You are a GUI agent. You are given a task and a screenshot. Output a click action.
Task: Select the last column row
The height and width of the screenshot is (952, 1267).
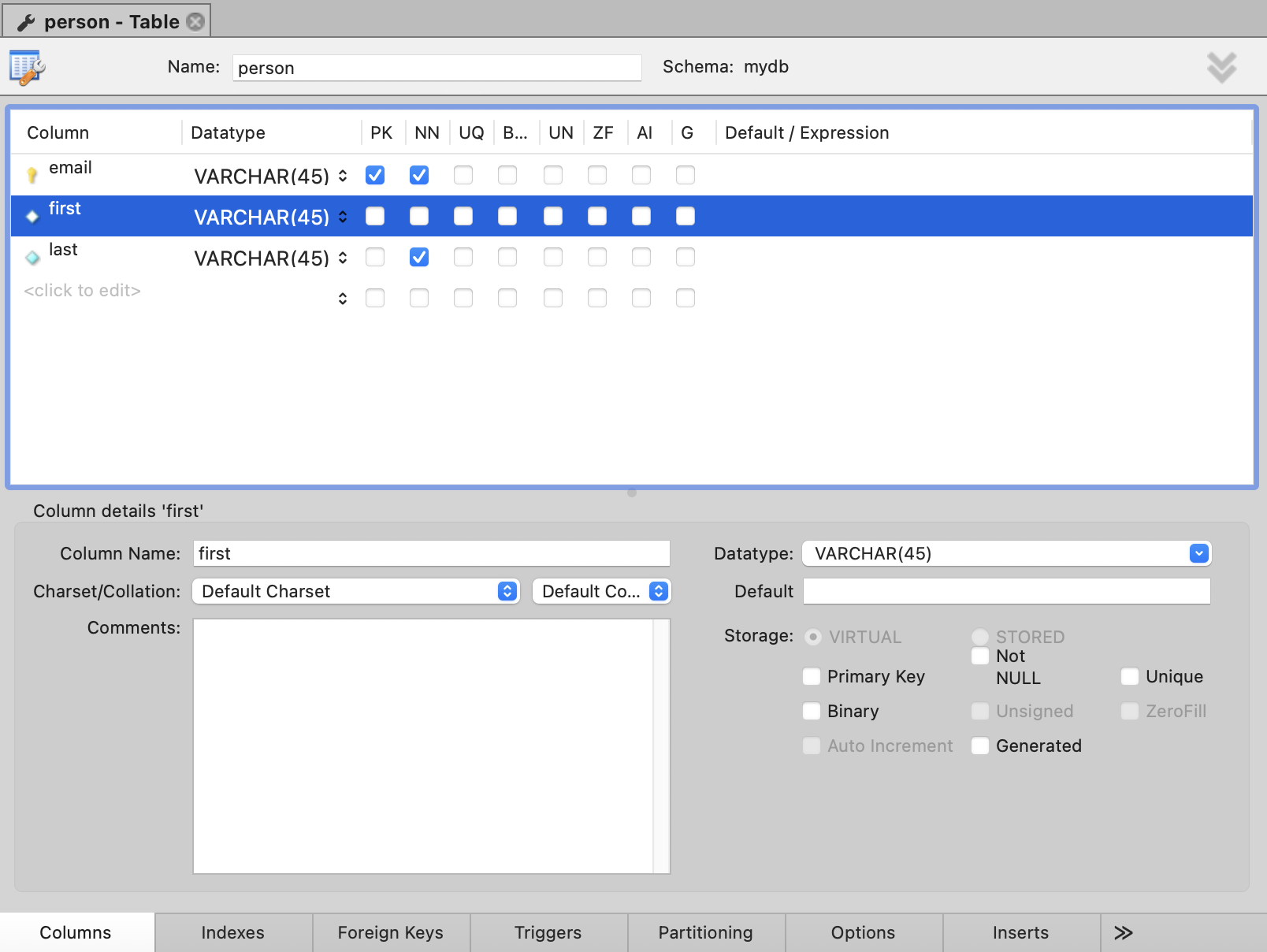point(632,257)
